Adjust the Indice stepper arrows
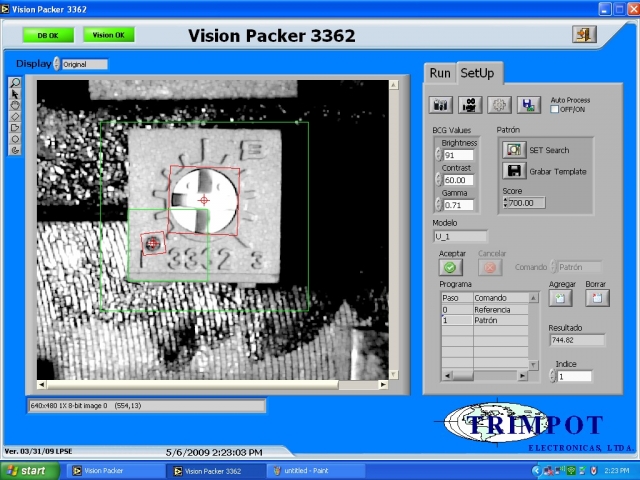Screen dimensions: 640x480 pos(553,376)
